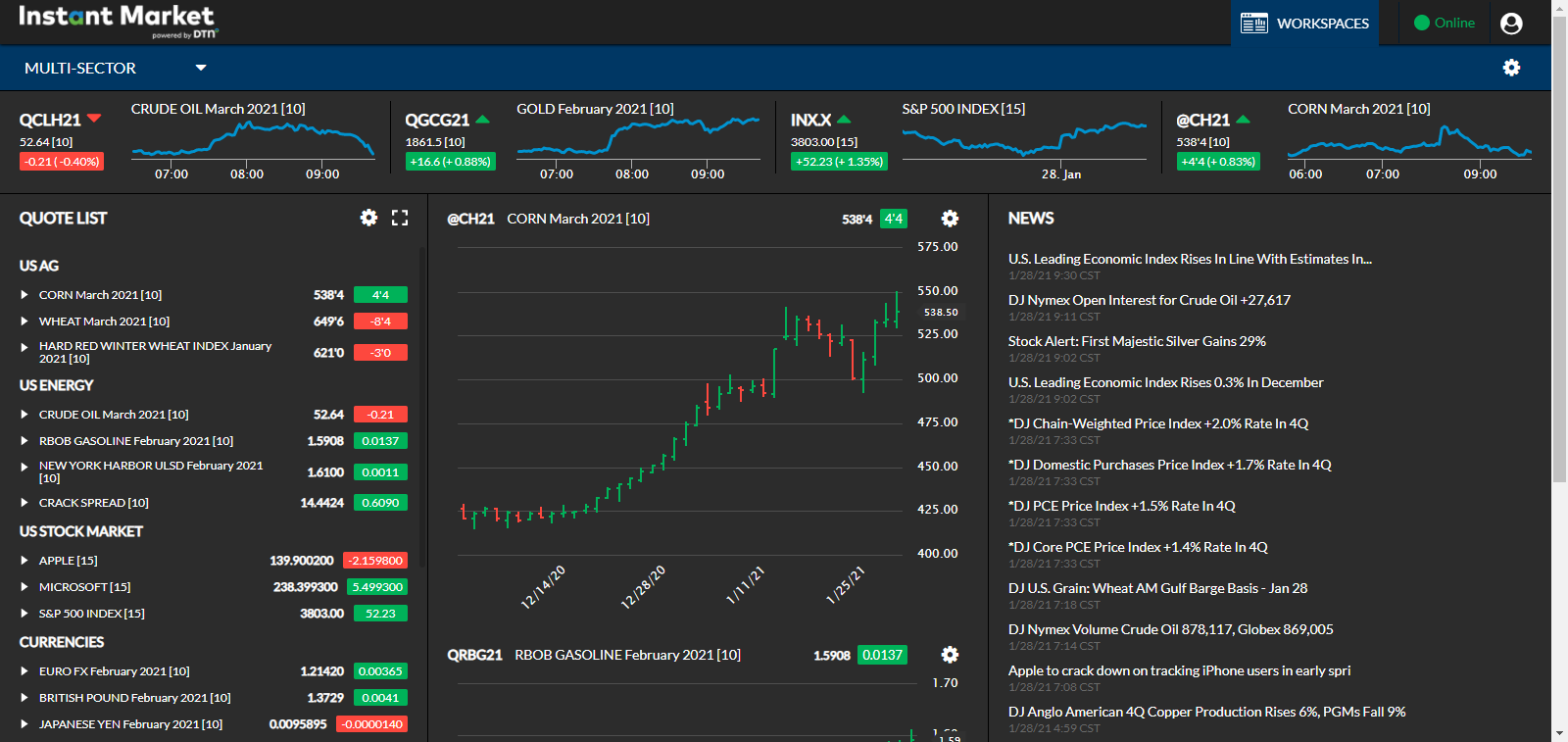Click the QGCG21 gold ticker symbol
This screenshot has width=1568, height=742.
[x=437, y=120]
